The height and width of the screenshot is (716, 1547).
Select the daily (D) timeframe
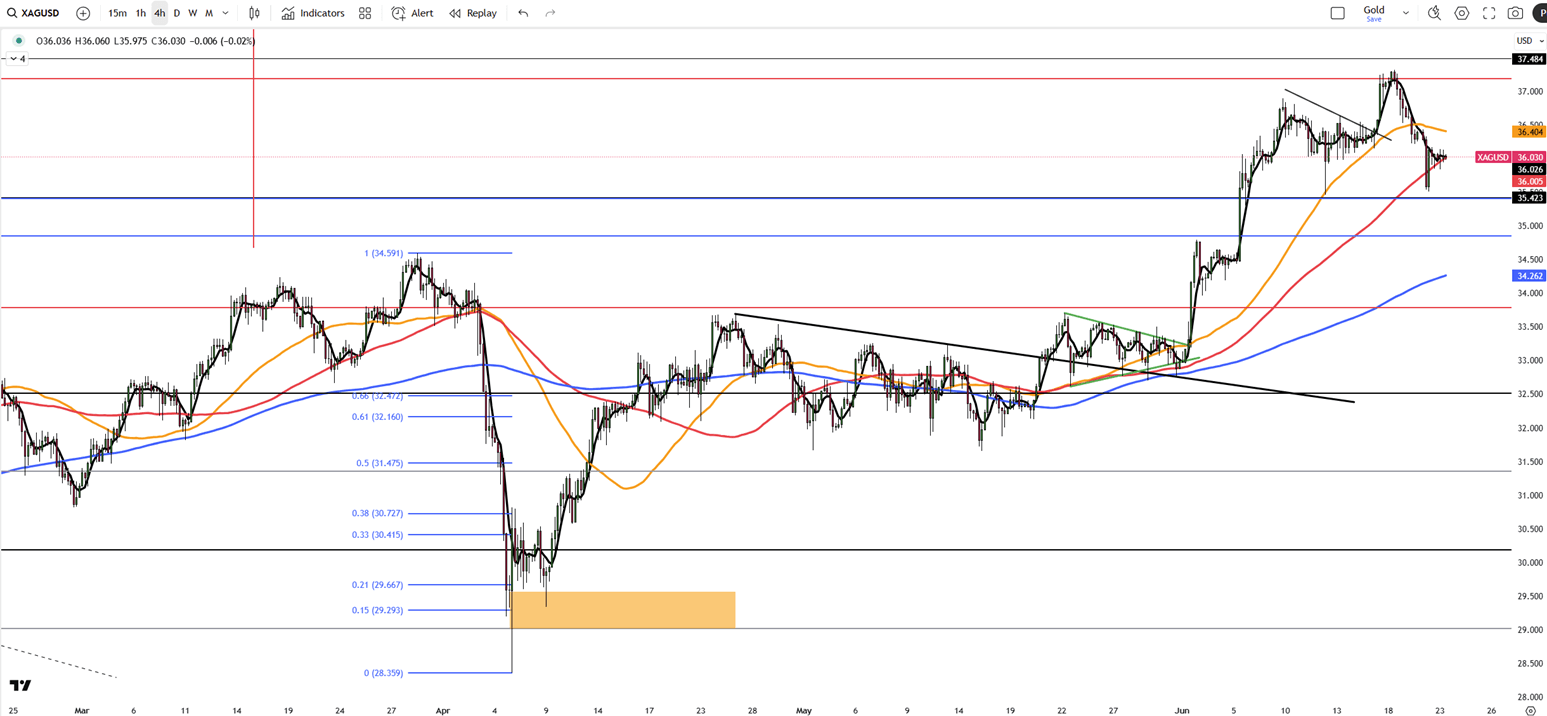[x=177, y=13]
